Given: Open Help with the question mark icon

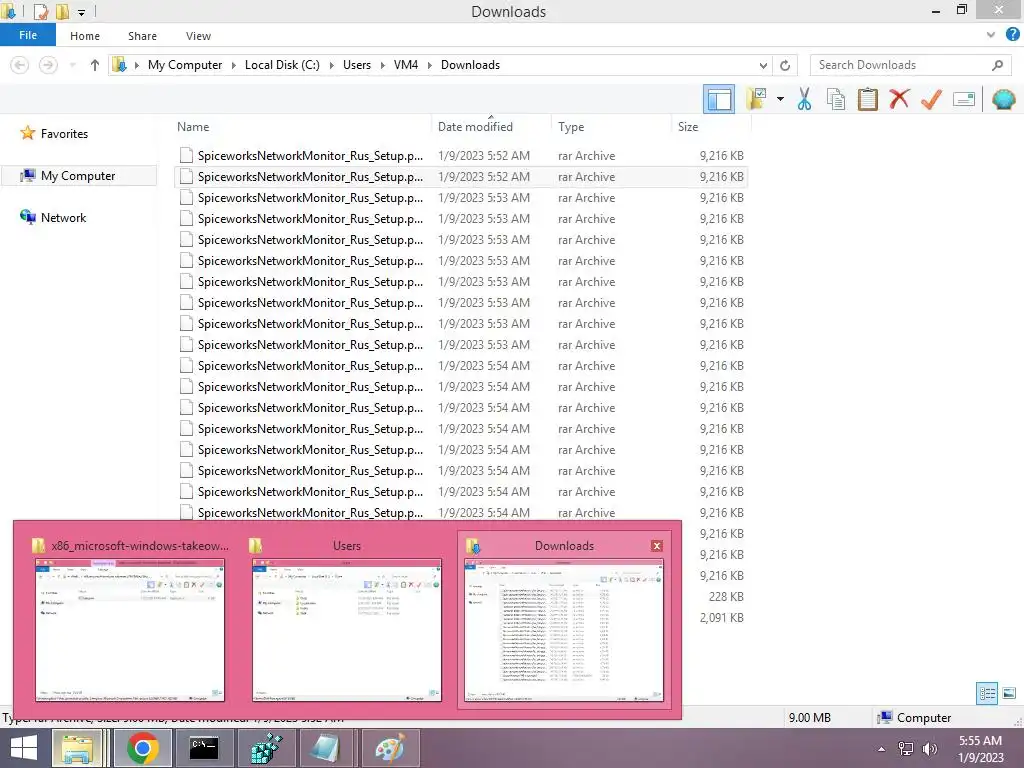Looking at the screenshot, I should 1012,35.
